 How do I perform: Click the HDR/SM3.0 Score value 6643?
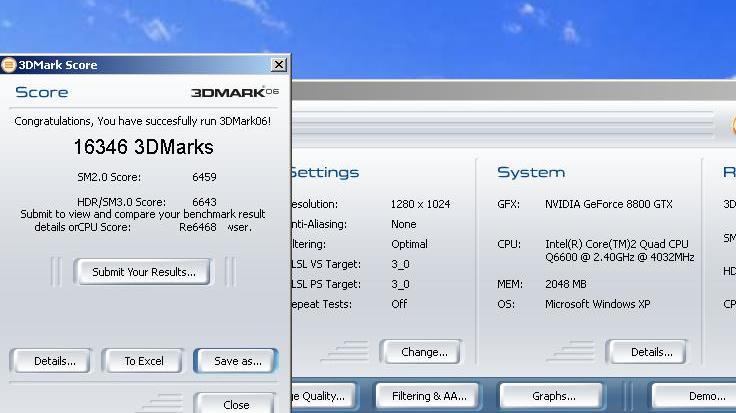[204, 202]
